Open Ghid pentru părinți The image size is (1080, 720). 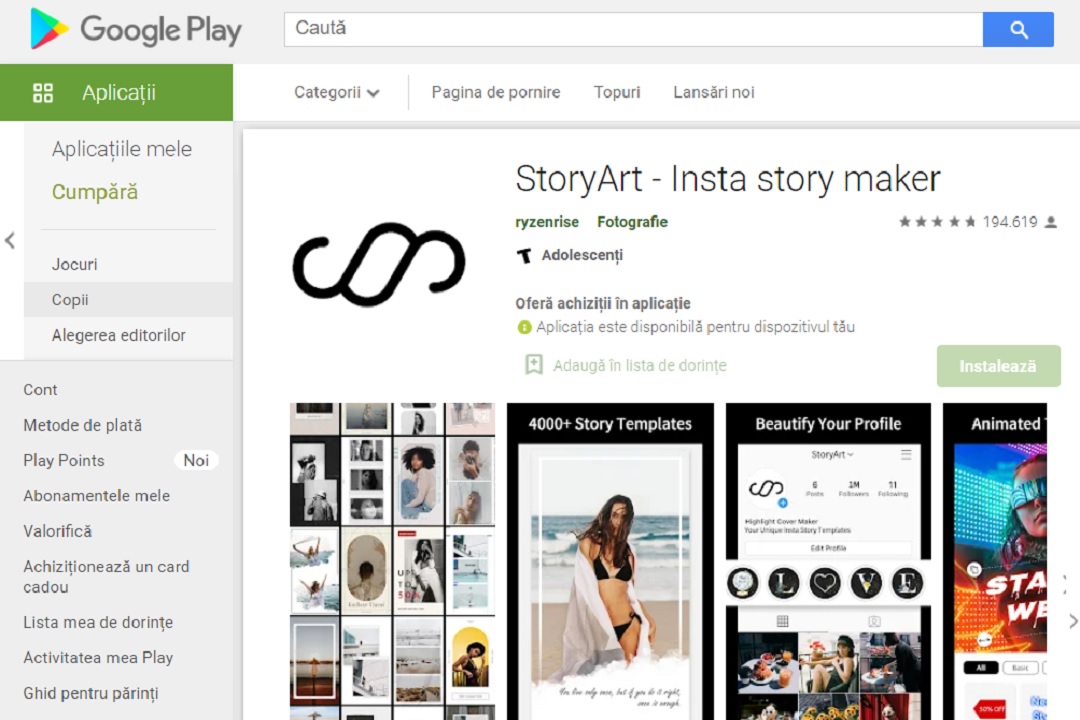91,693
